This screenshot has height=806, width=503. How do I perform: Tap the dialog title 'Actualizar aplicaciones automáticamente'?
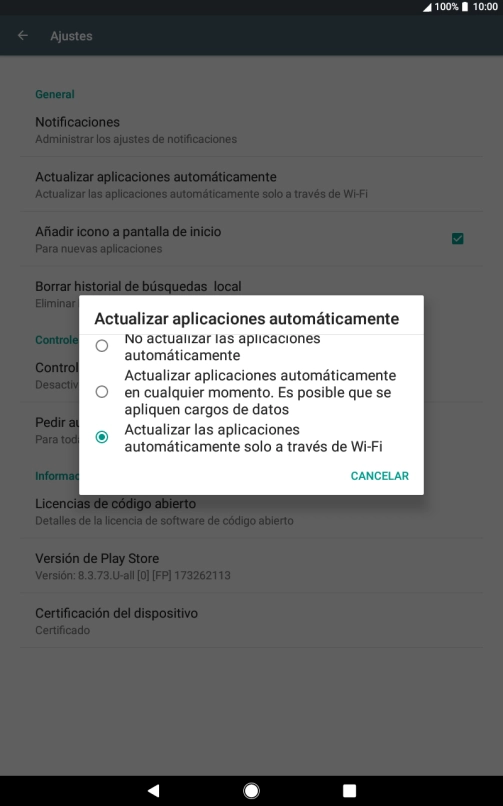[x=247, y=319]
